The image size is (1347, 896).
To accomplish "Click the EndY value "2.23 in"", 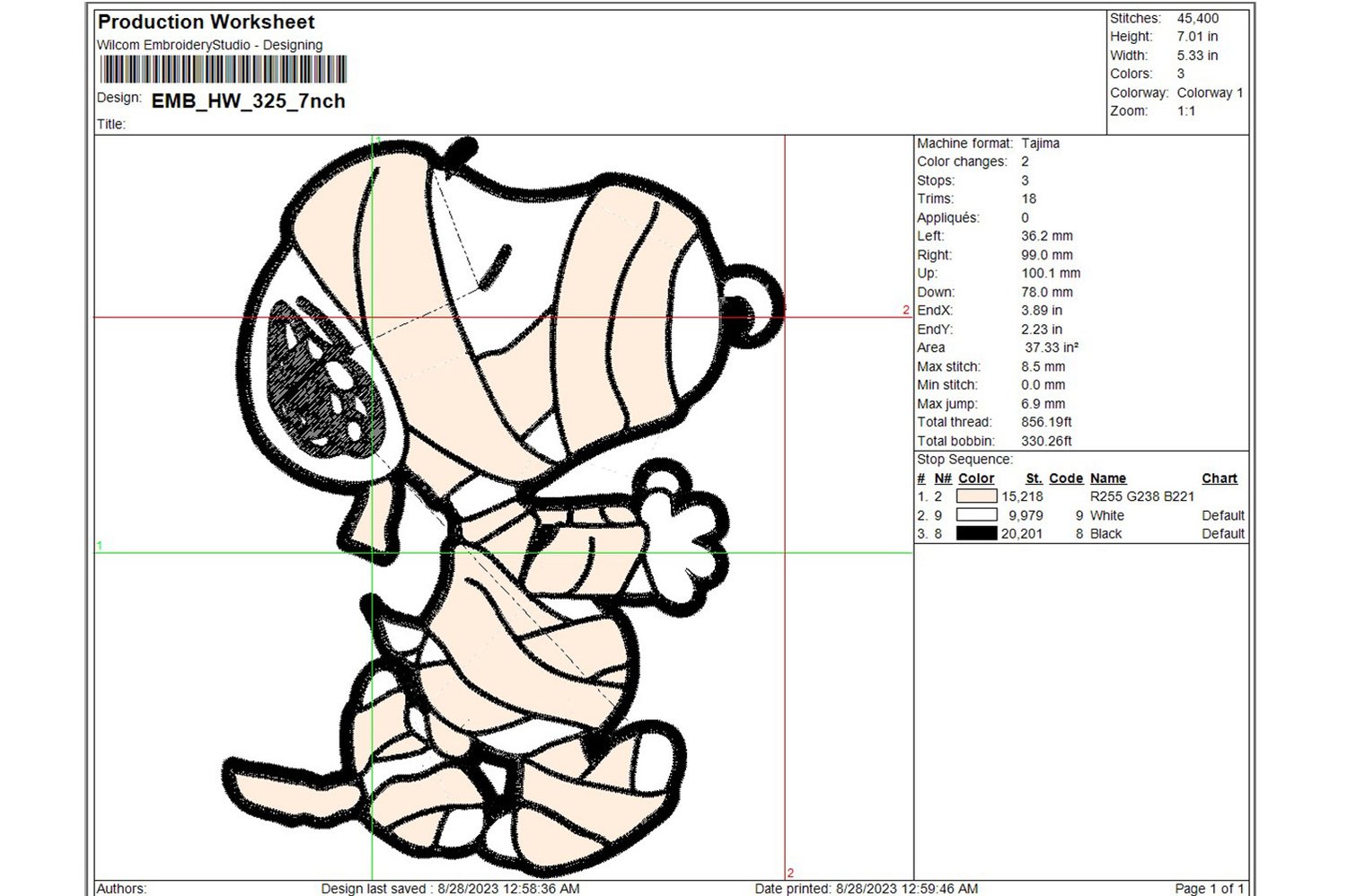I will (1042, 329).
